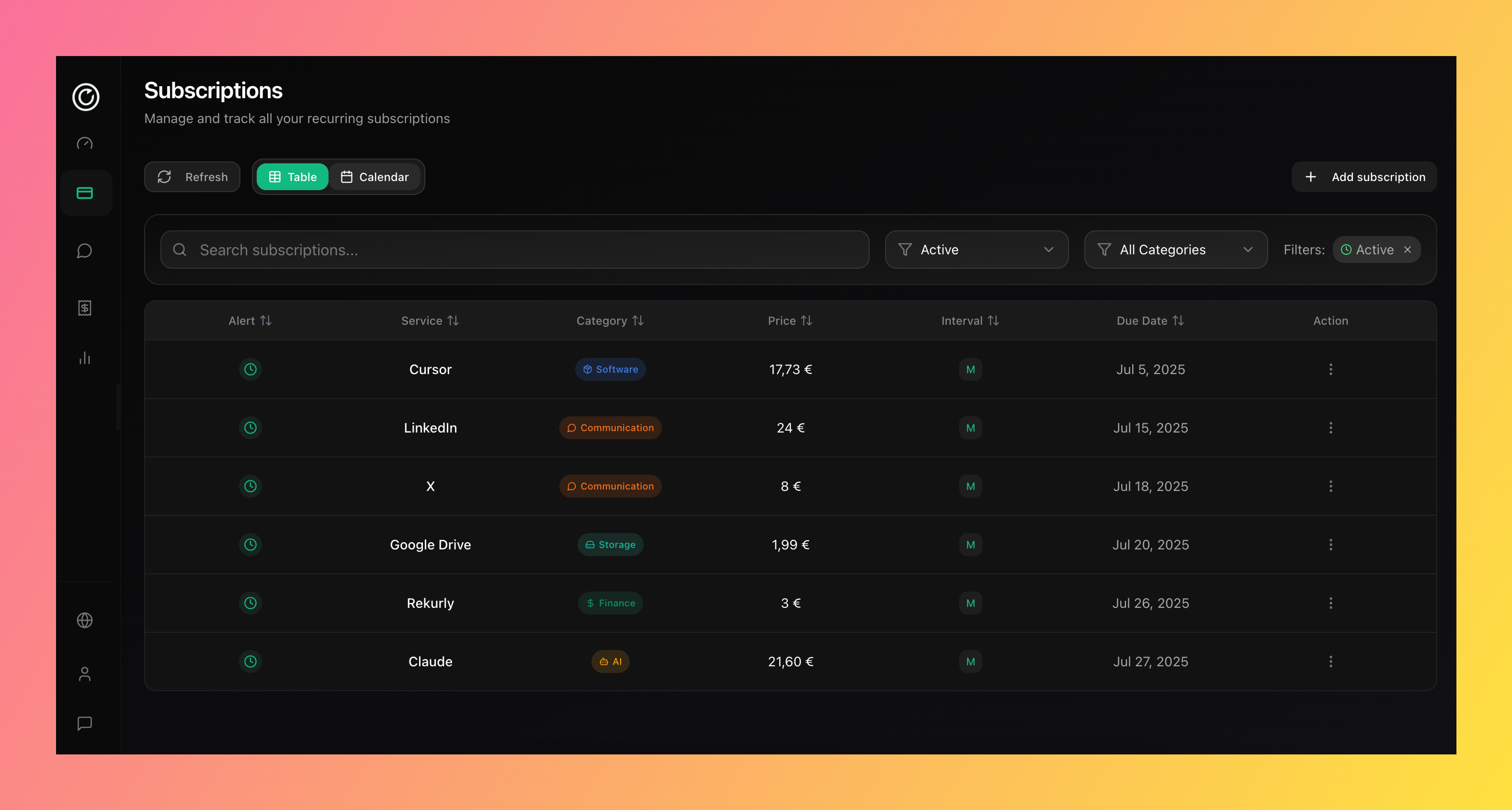Click the Jul 5, 2025 due date
The height and width of the screenshot is (810, 1512).
(x=1150, y=369)
